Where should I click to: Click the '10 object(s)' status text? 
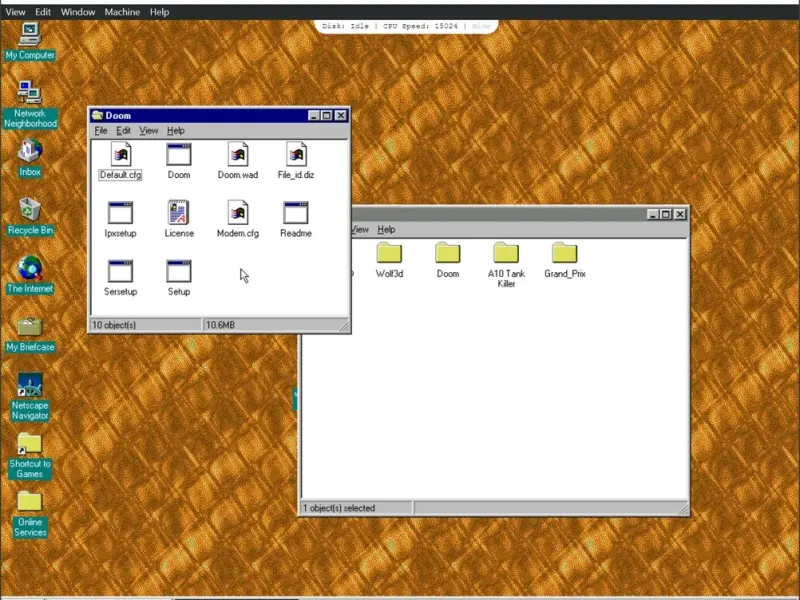tap(114, 325)
